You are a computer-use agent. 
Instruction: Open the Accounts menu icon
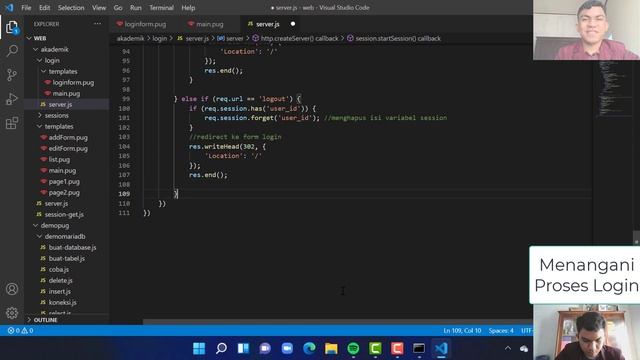tap(12, 289)
